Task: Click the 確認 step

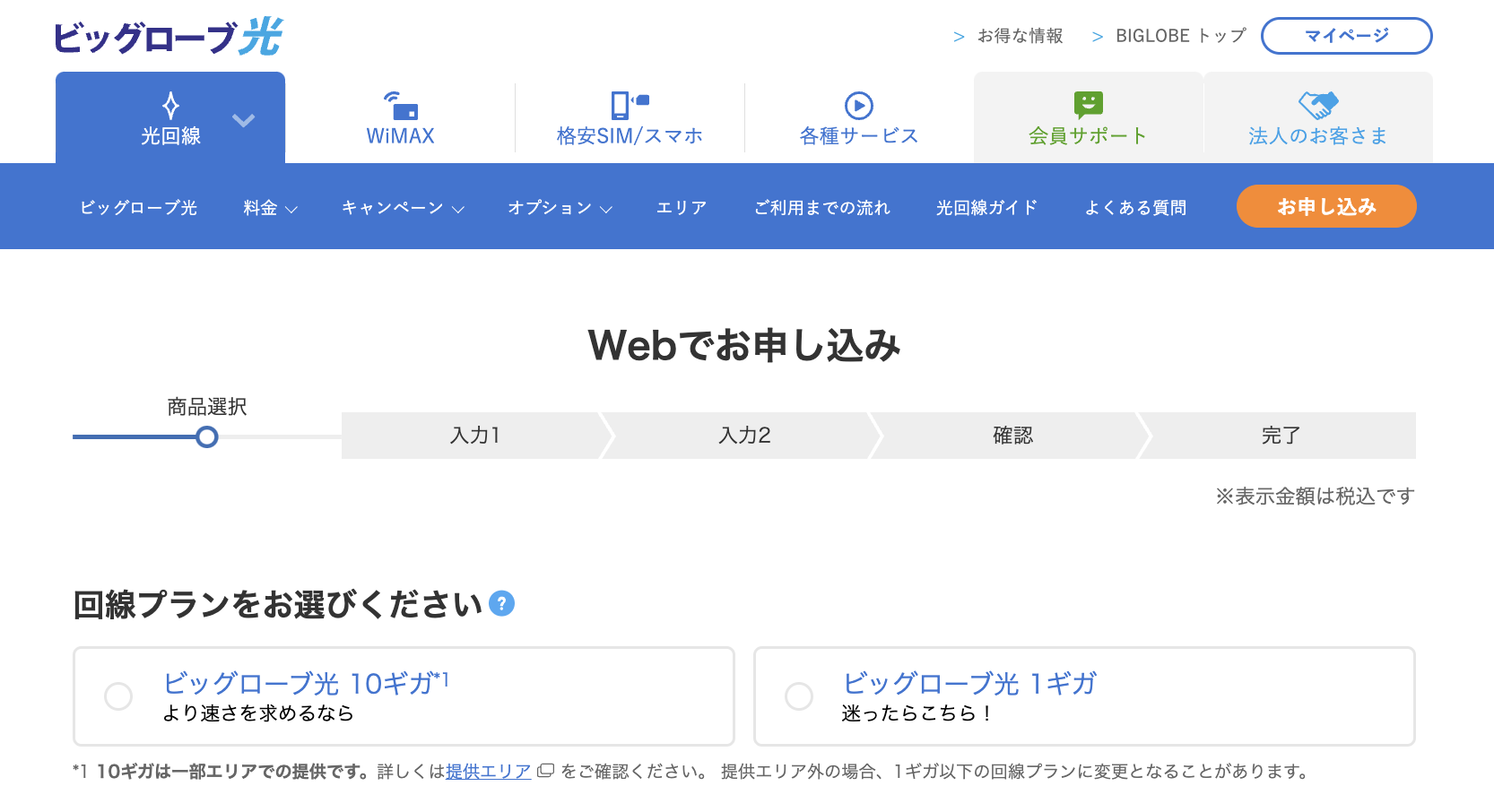Action: pyautogui.click(x=1013, y=436)
